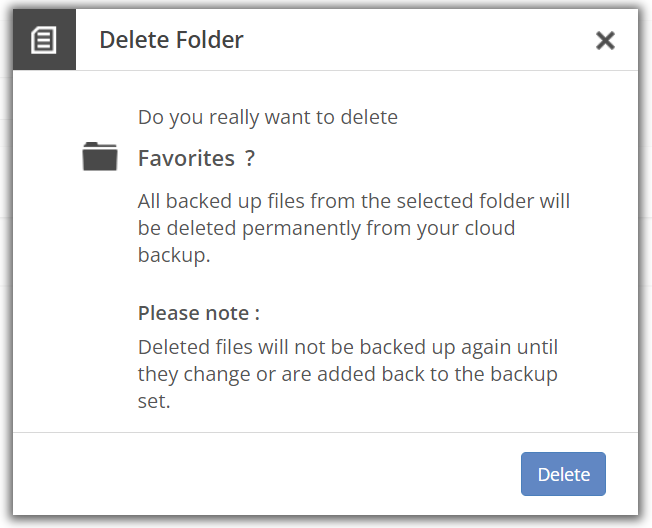Click the document icon in dialog header
This screenshot has height=528, width=652.
click(44, 40)
